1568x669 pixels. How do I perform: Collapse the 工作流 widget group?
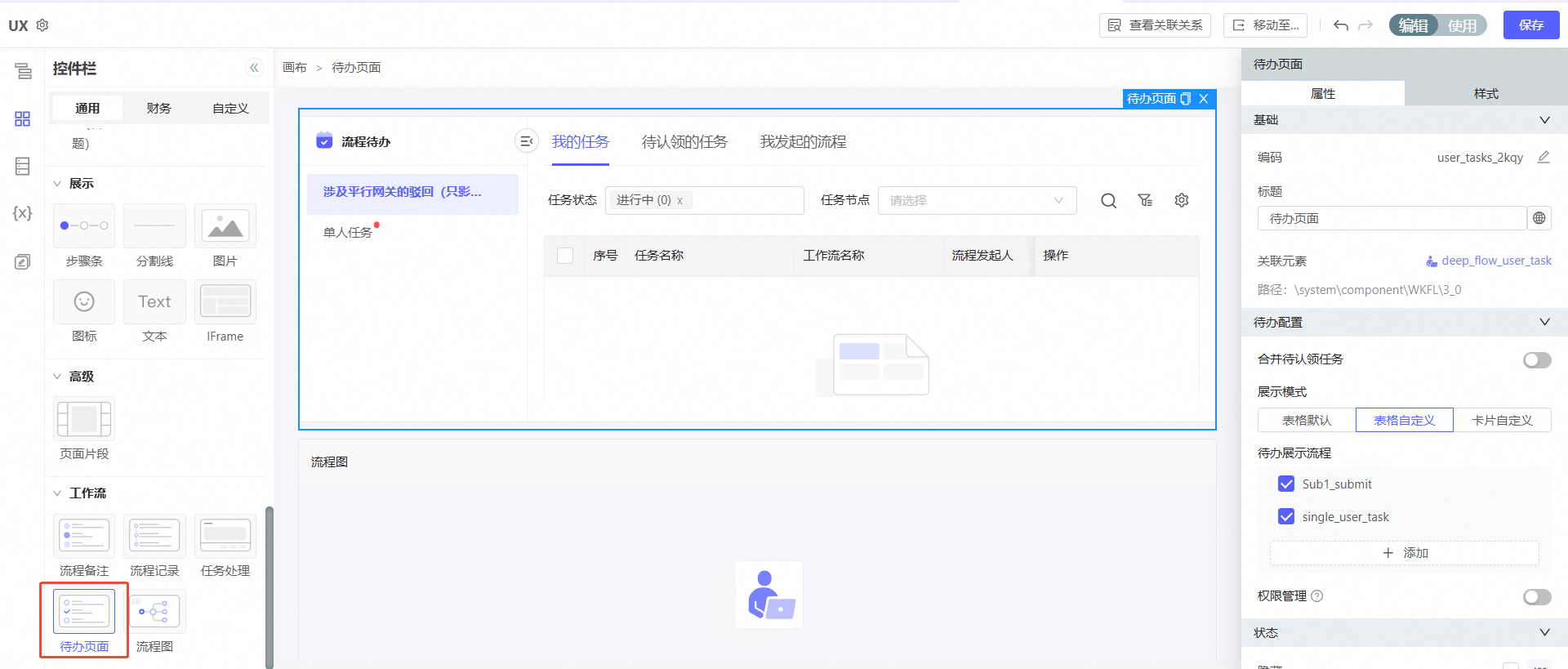[x=57, y=493]
